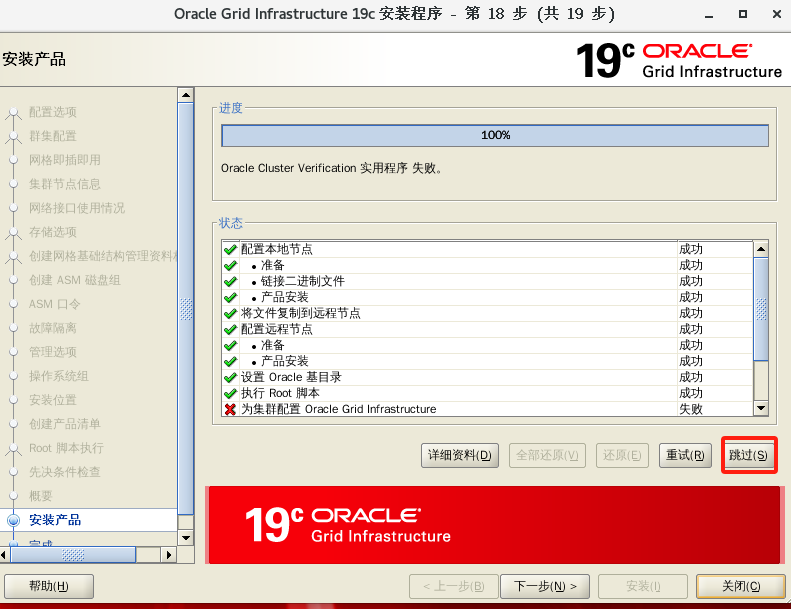
Task: Select the 概要 step in the sidebar
Action: point(40,496)
